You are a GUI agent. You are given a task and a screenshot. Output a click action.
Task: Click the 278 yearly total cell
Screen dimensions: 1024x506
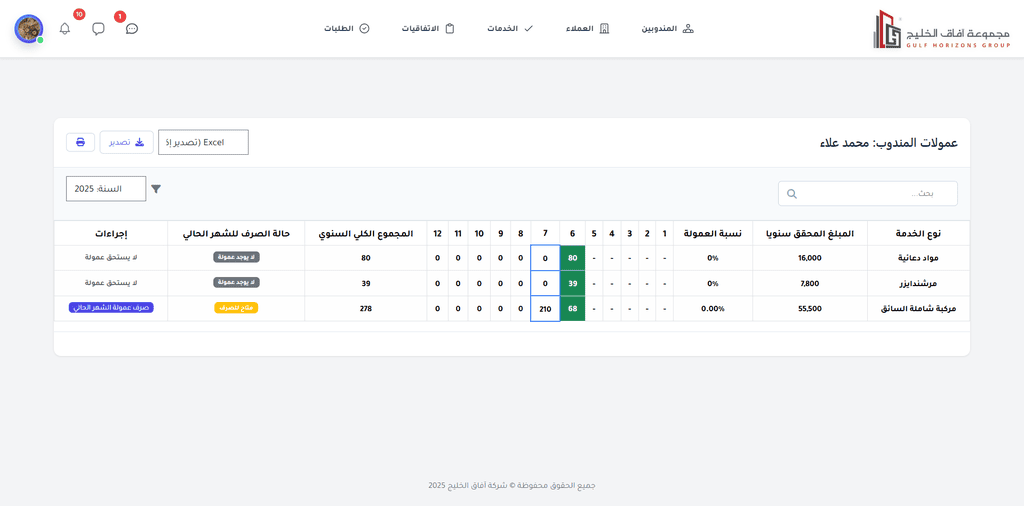366,308
